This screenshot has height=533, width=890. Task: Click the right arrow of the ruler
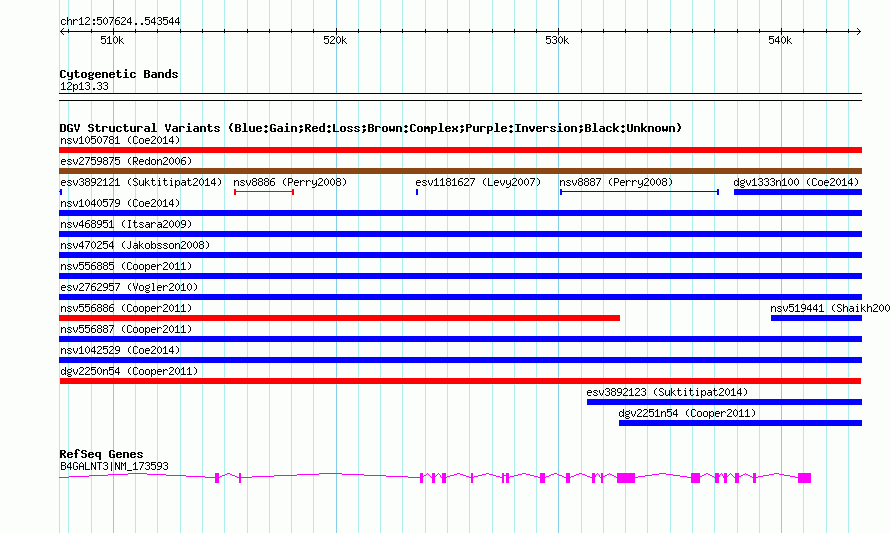(859, 31)
